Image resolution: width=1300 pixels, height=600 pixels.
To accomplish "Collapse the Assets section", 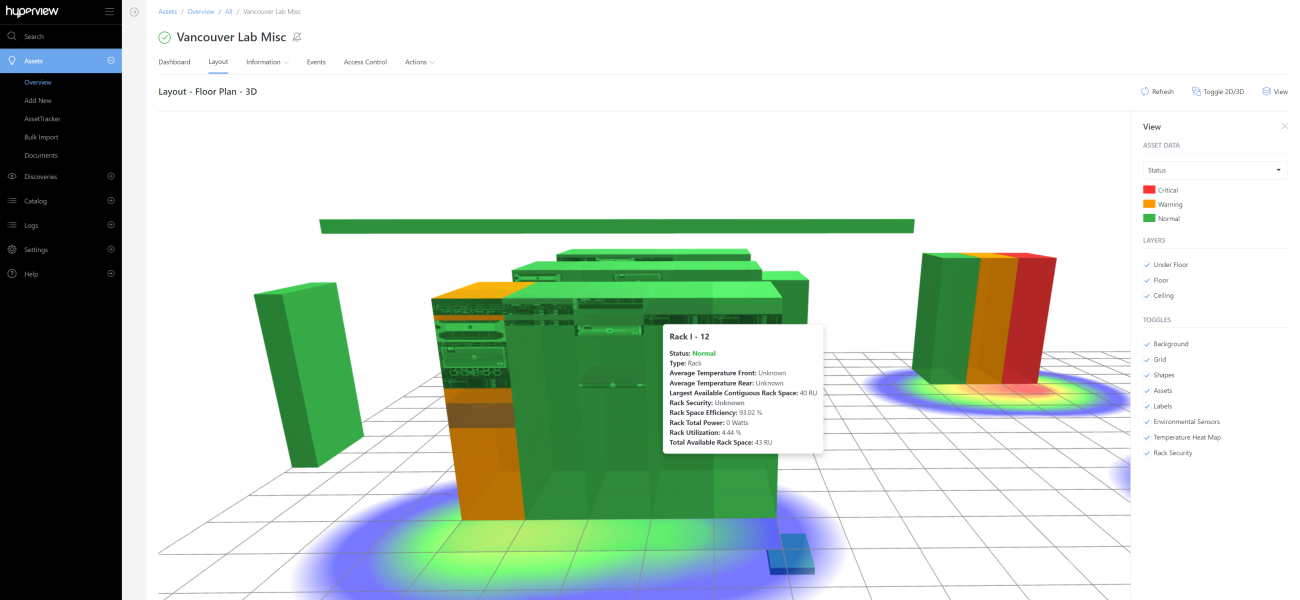I will (111, 61).
